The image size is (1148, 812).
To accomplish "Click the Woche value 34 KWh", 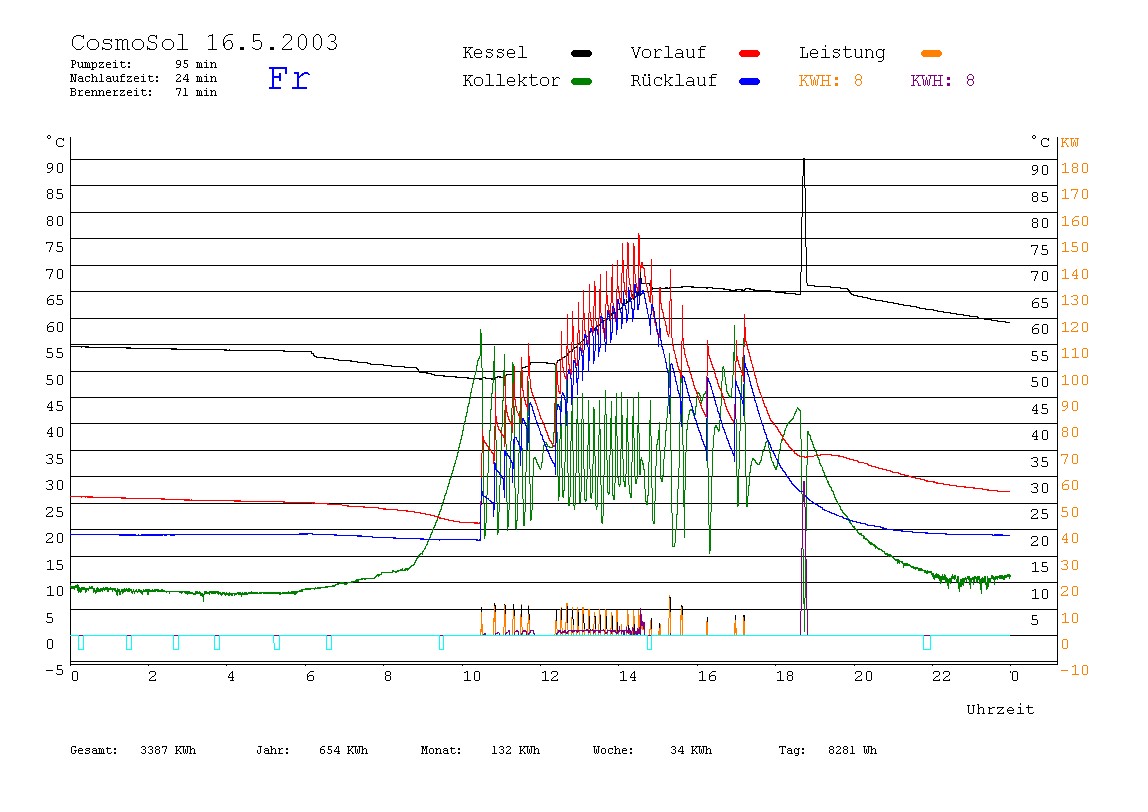I will coord(691,750).
